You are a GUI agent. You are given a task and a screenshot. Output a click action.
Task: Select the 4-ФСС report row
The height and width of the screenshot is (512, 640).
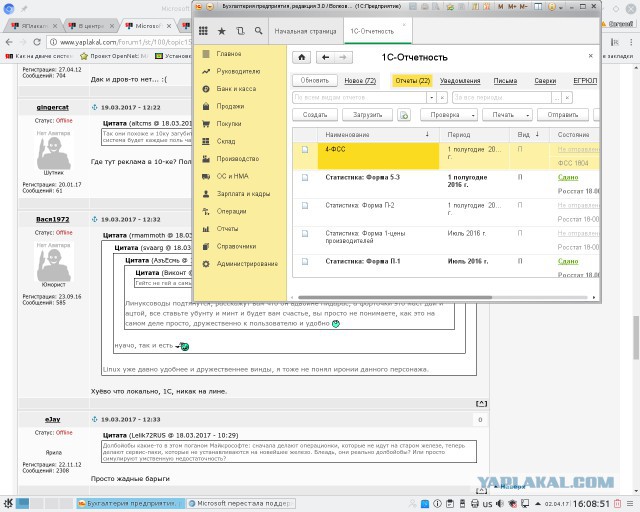(446, 156)
